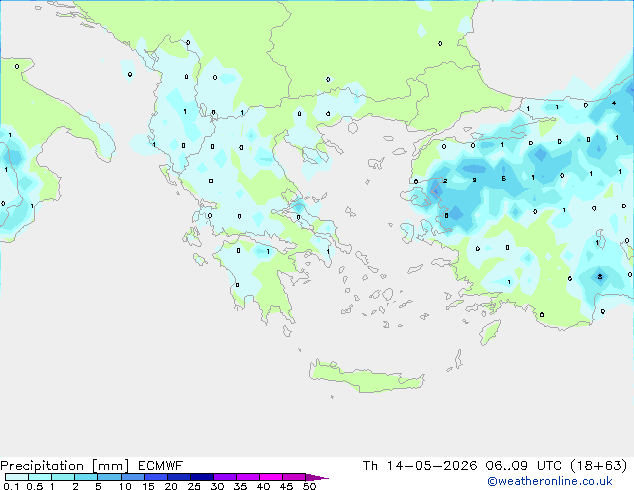Click the ECMWF model label
The height and width of the screenshot is (490, 634).
[160, 466]
